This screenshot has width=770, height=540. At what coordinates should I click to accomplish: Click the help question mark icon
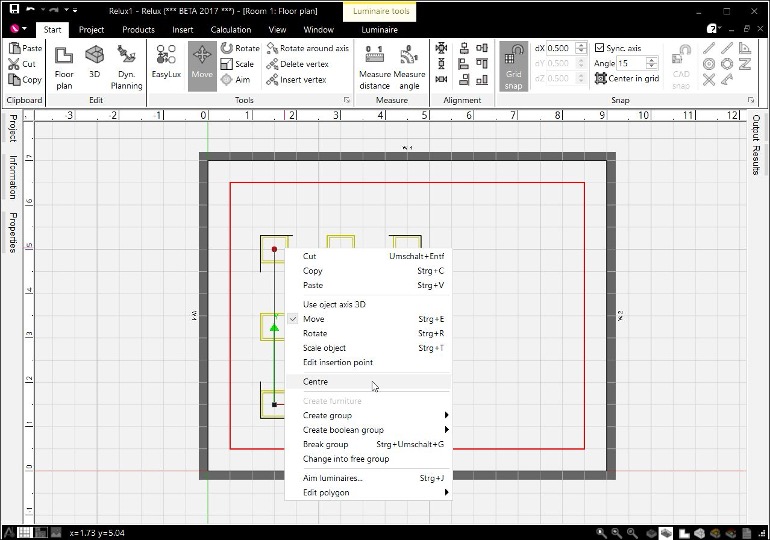[x=711, y=29]
